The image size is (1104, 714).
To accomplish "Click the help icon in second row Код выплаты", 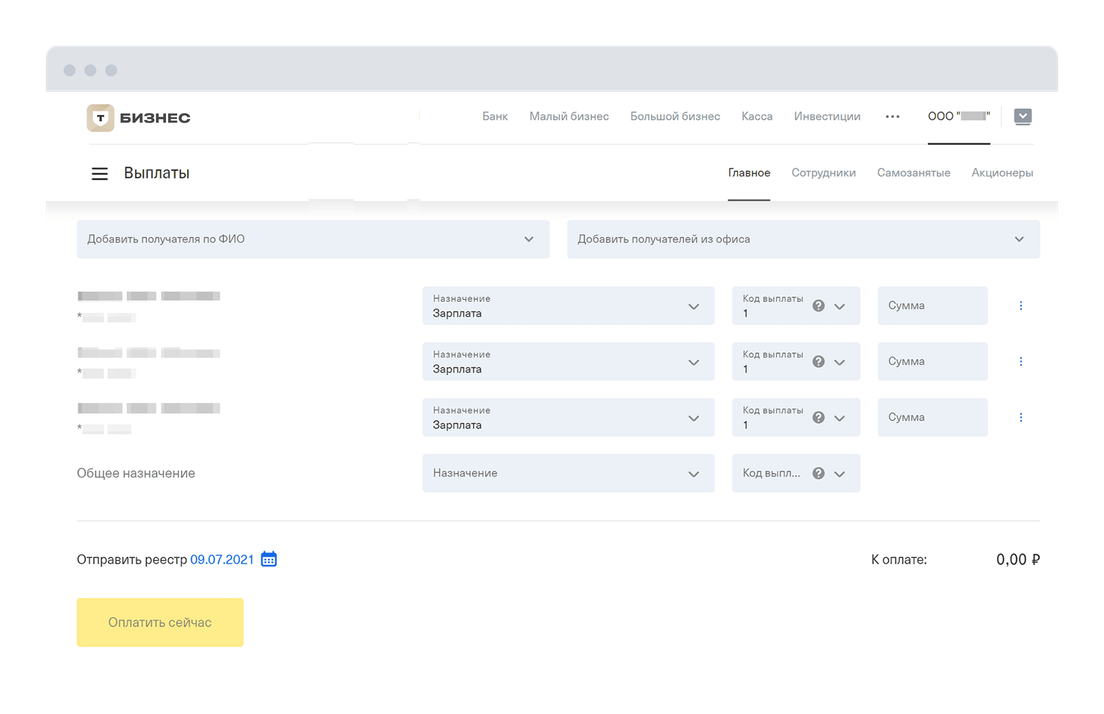I will (818, 362).
